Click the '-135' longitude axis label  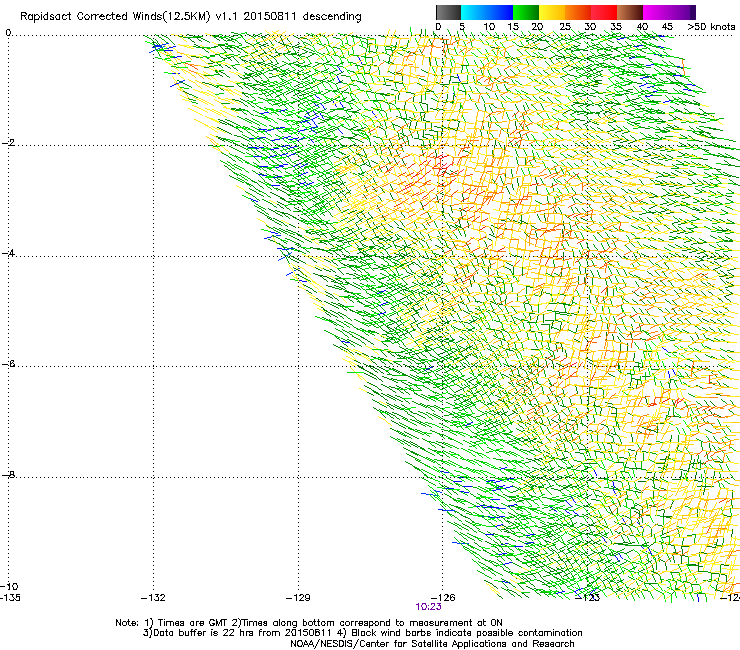tap(11, 598)
